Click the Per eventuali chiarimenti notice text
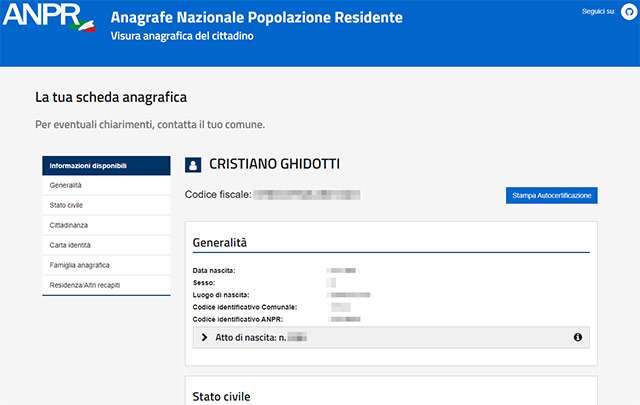The height and width of the screenshot is (405, 640). pos(150,125)
